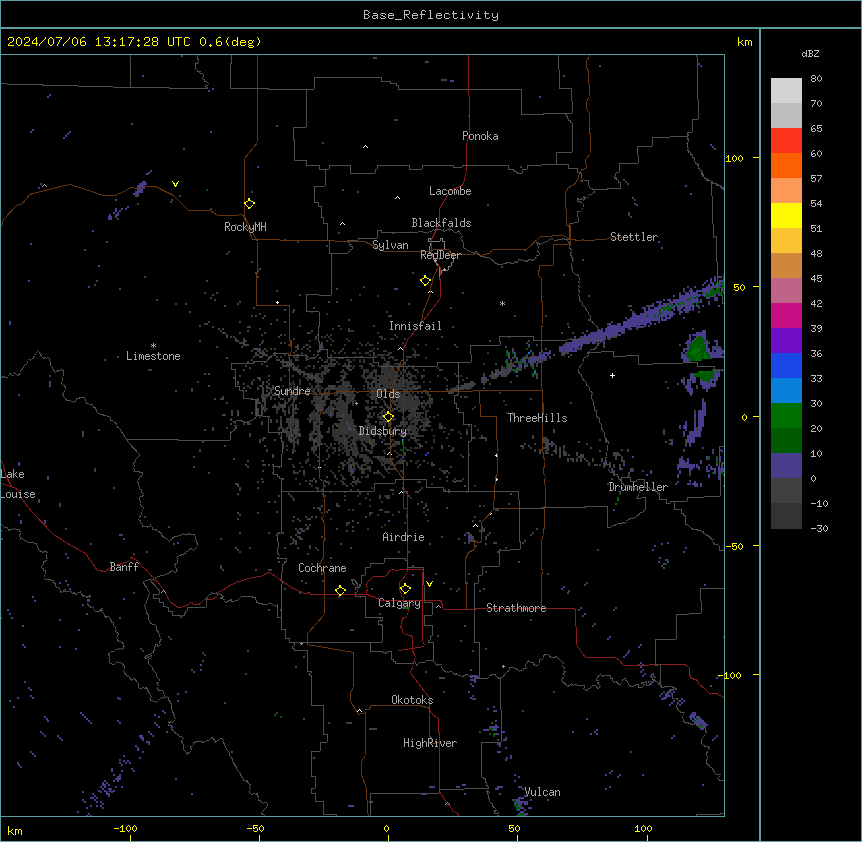Image resolution: width=862 pixels, height=842 pixels.
Task: Click the Calgary city label
Action: click(x=399, y=603)
